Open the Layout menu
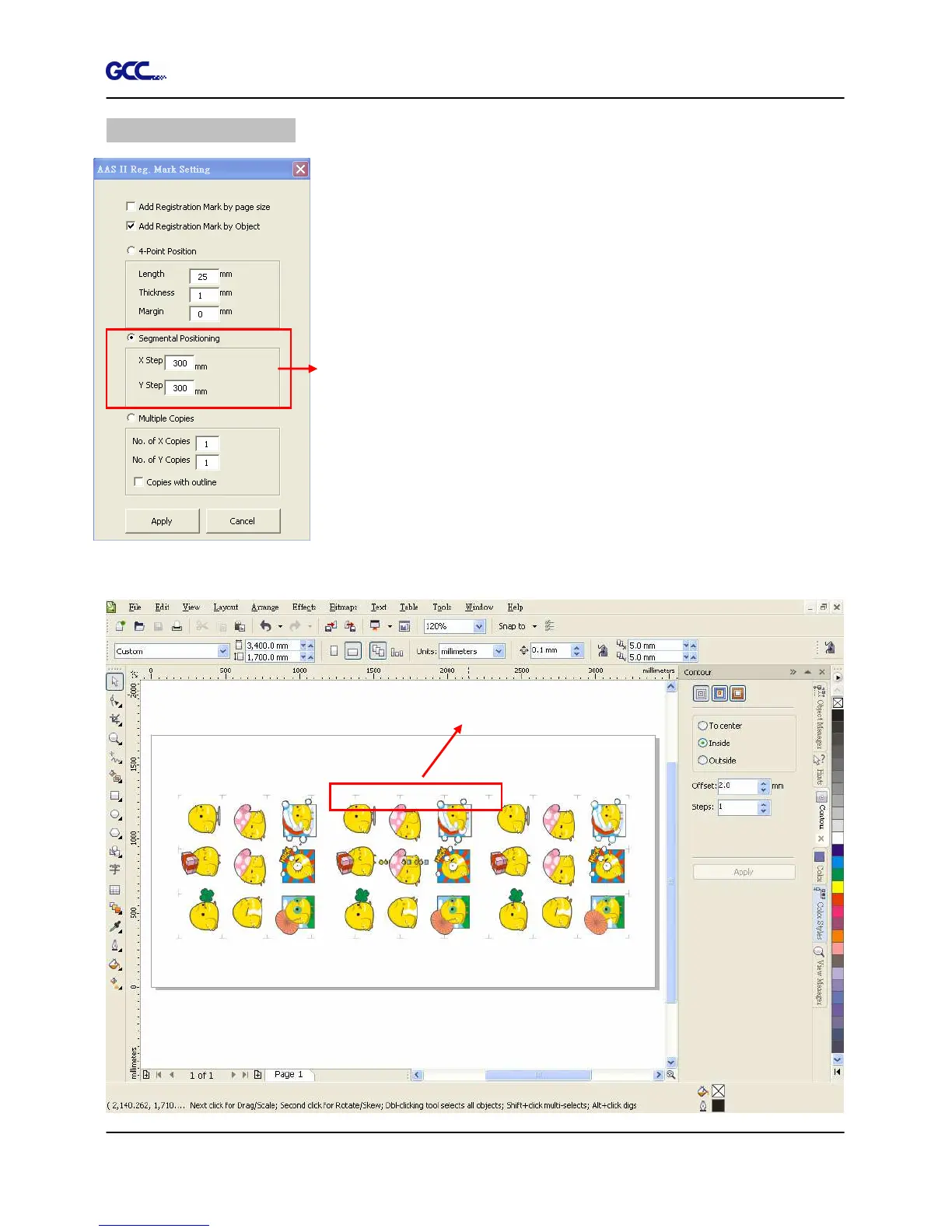952x1232 pixels. 226,607
